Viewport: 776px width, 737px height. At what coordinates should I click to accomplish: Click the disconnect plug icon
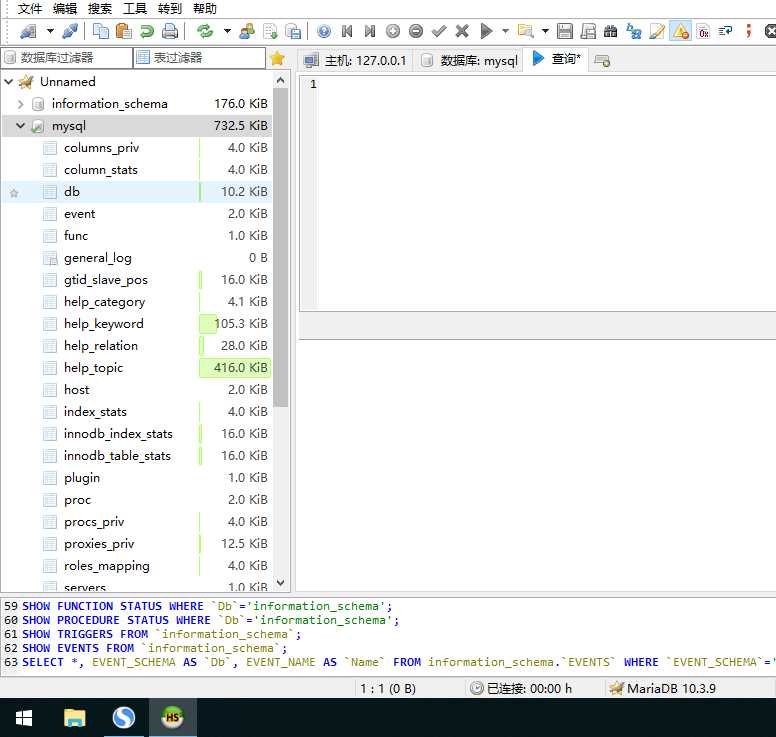70,32
